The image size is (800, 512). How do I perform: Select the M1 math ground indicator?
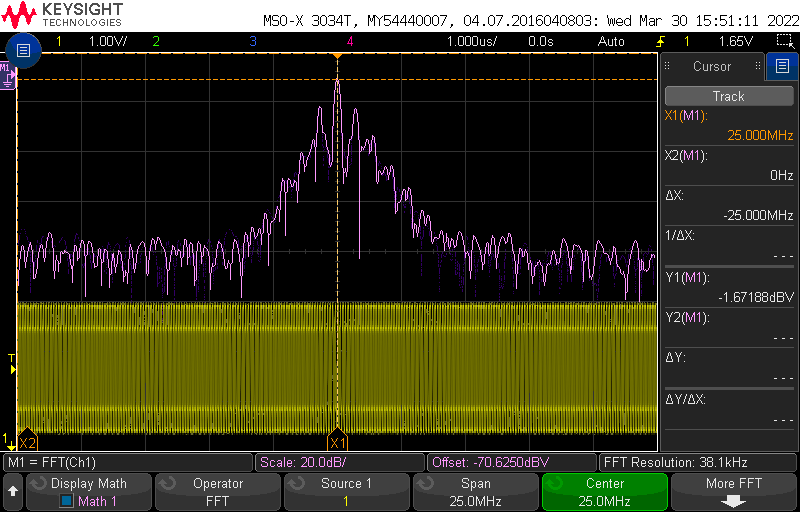pos(6,75)
